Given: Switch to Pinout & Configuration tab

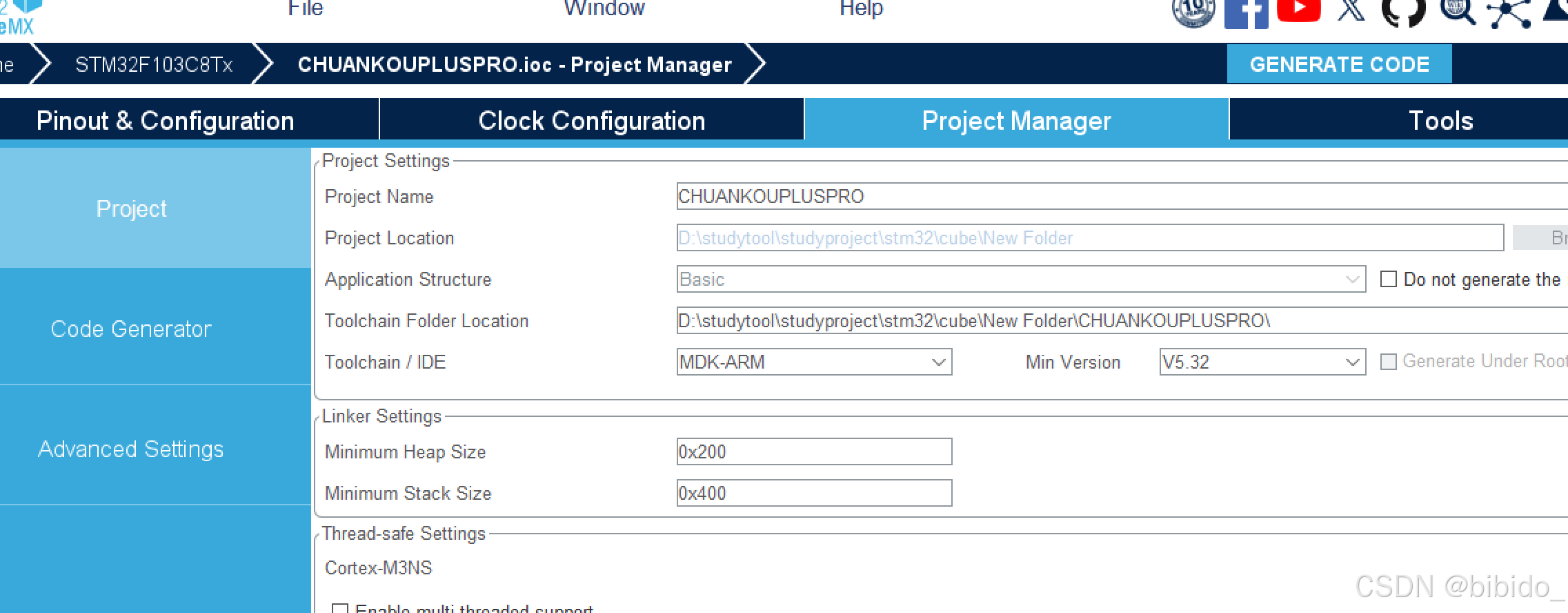Looking at the screenshot, I should 189,120.
